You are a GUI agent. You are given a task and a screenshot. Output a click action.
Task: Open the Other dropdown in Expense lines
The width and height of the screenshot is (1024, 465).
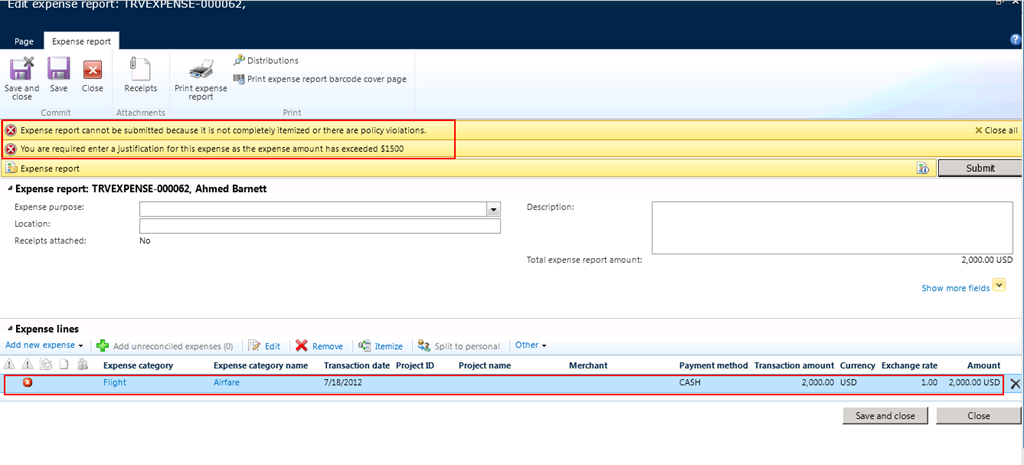coord(530,345)
